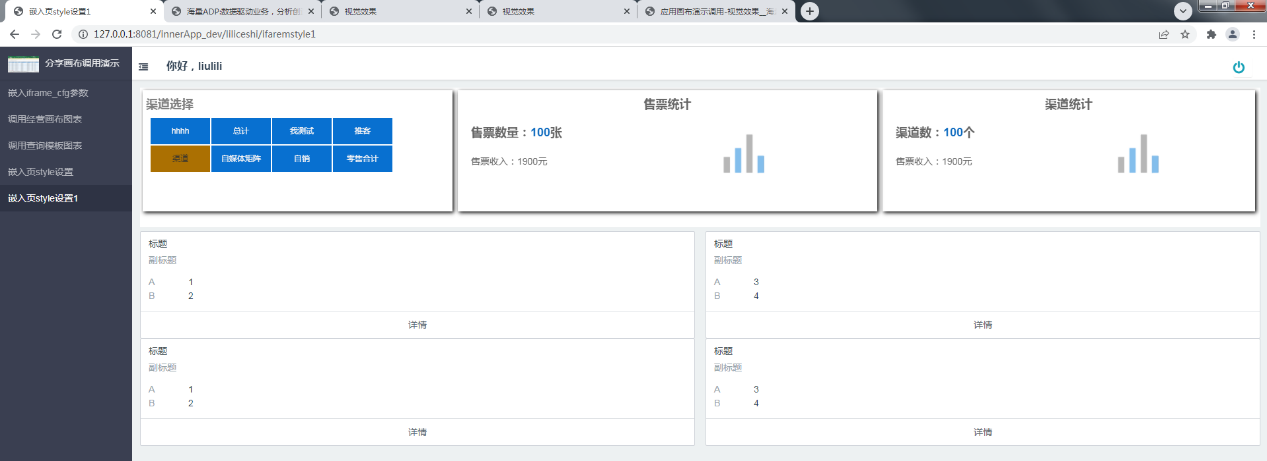Image resolution: width=1267 pixels, height=461 pixels.
Task: Select the hhhh channel option
Action: coord(180,131)
